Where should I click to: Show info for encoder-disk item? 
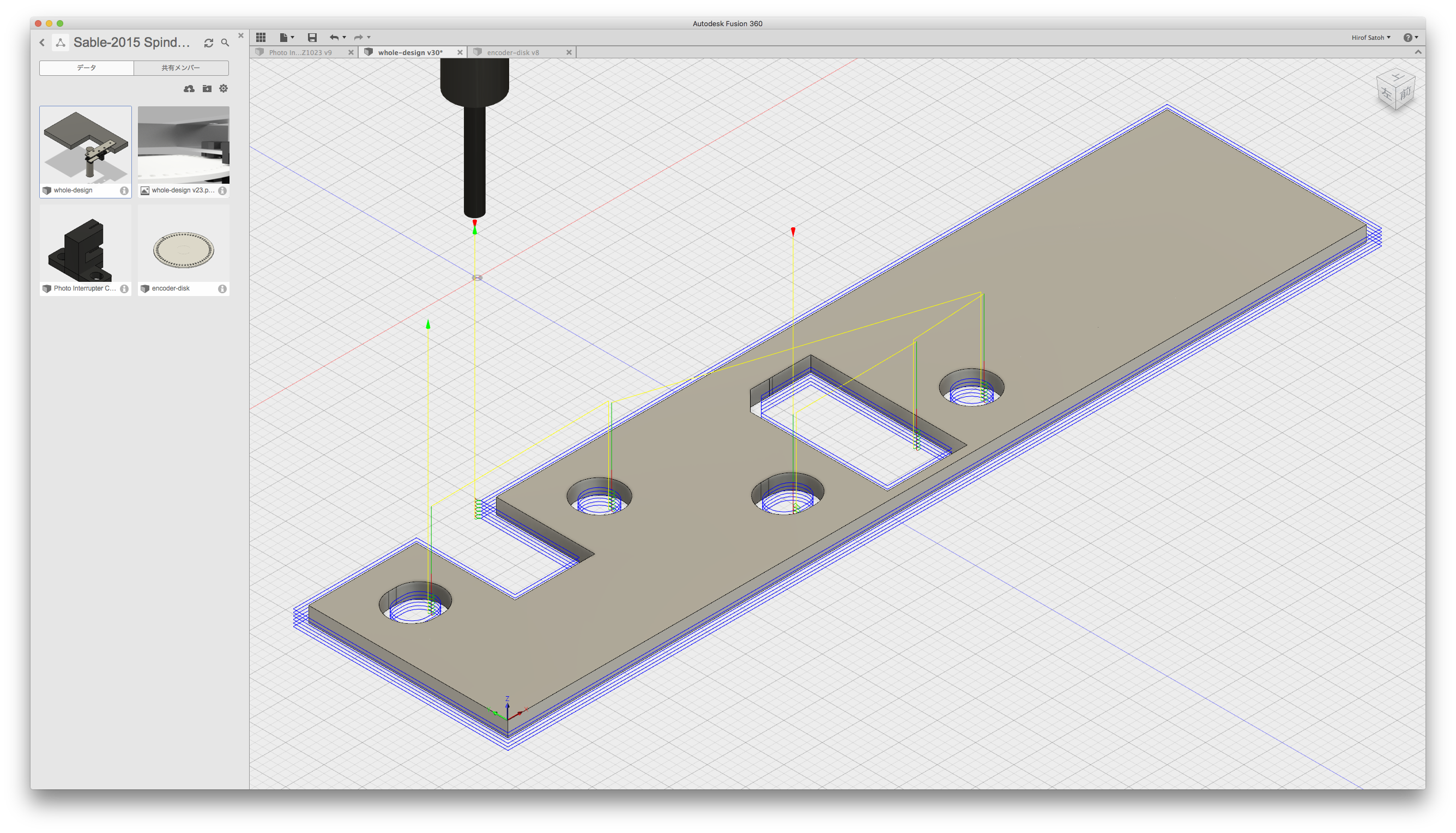222,289
